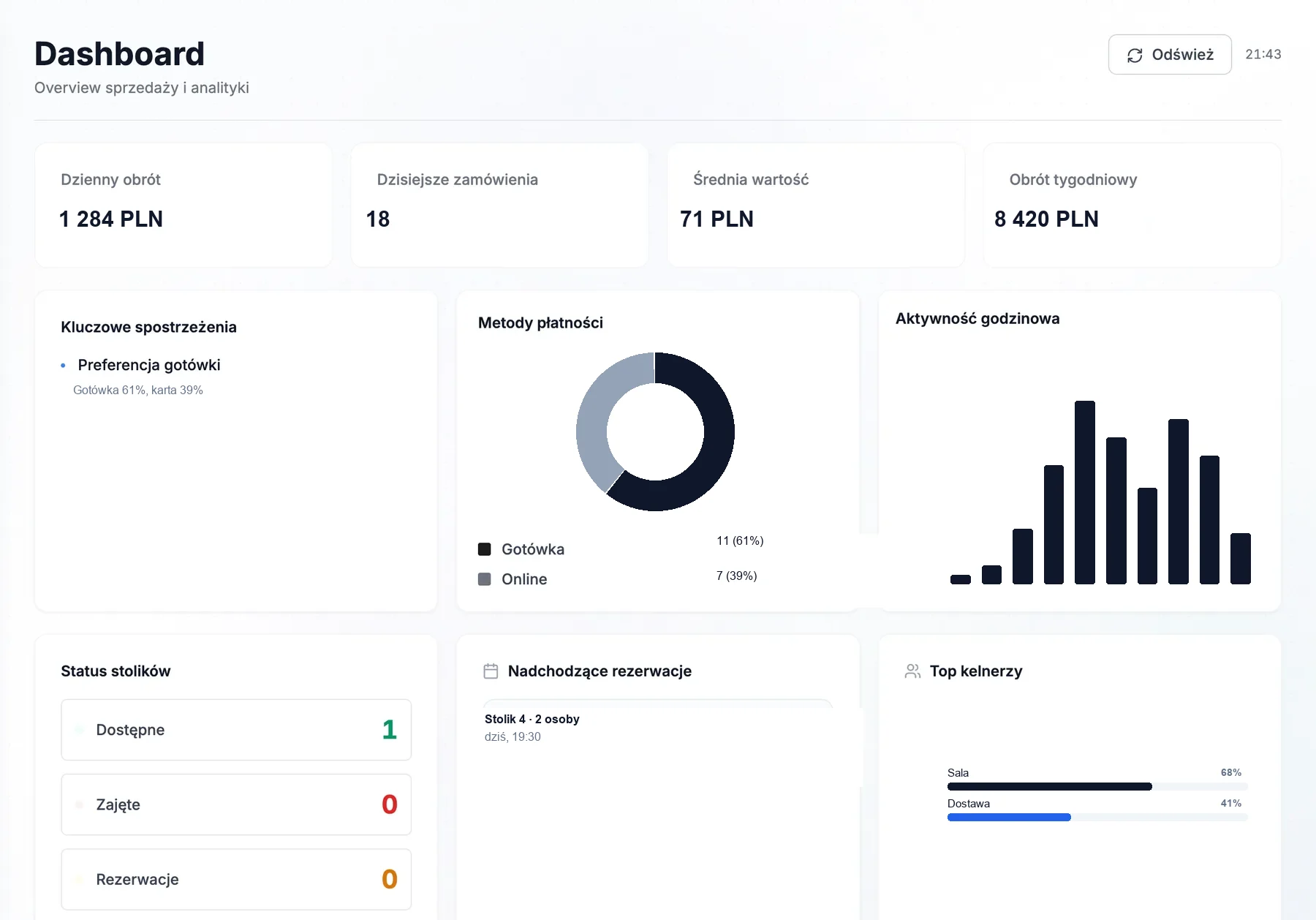Click the Dzisiejsze zamówienia card value 18
This screenshot has width=1316, height=920.
click(x=378, y=219)
